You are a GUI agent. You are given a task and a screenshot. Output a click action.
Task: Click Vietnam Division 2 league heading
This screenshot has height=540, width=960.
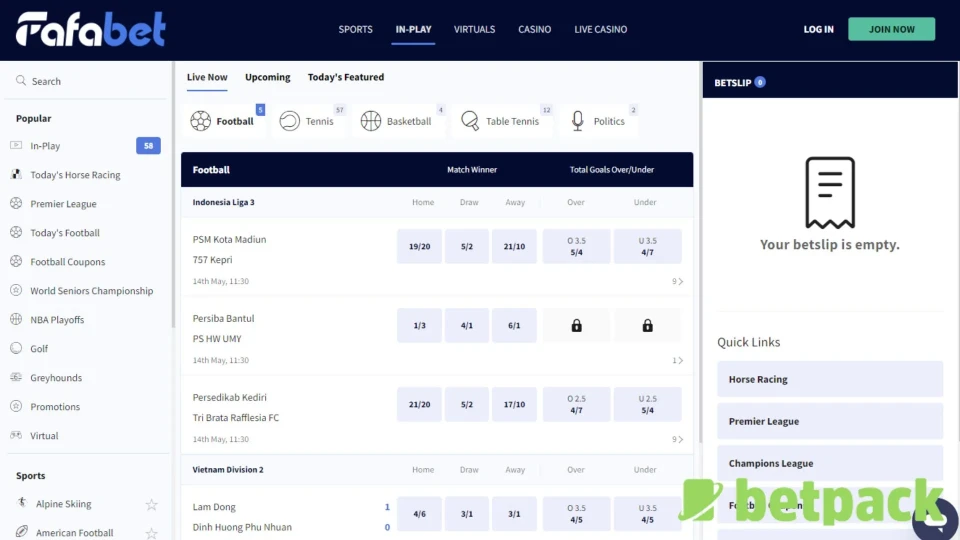pos(228,470)
